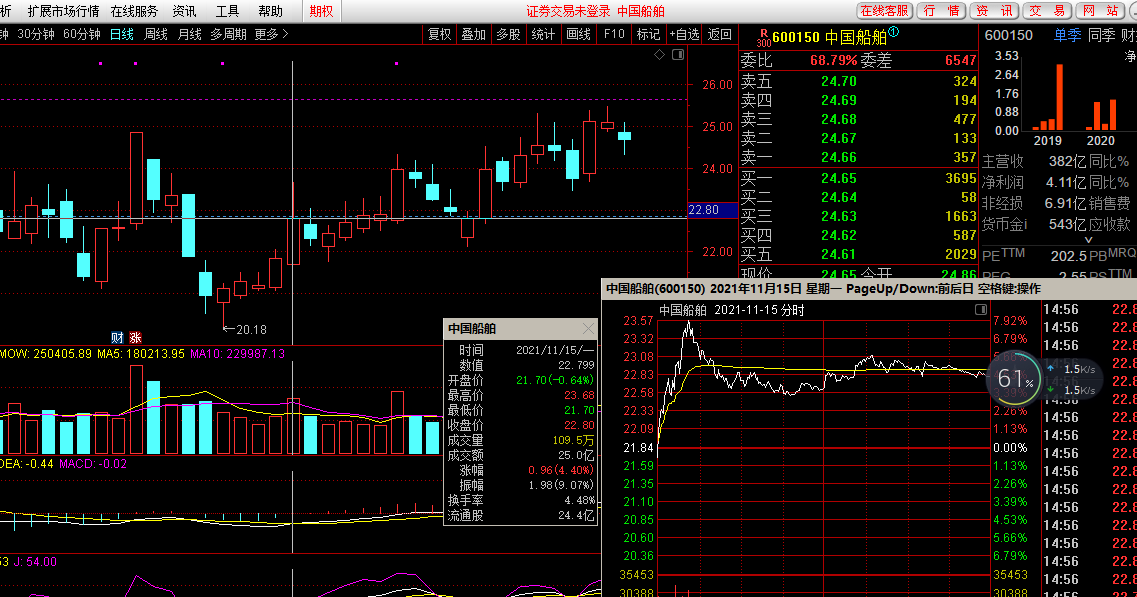Click the 网站 website button
The height and width of the screenshot is (597, 1137).
click(x=1101, y=11)
